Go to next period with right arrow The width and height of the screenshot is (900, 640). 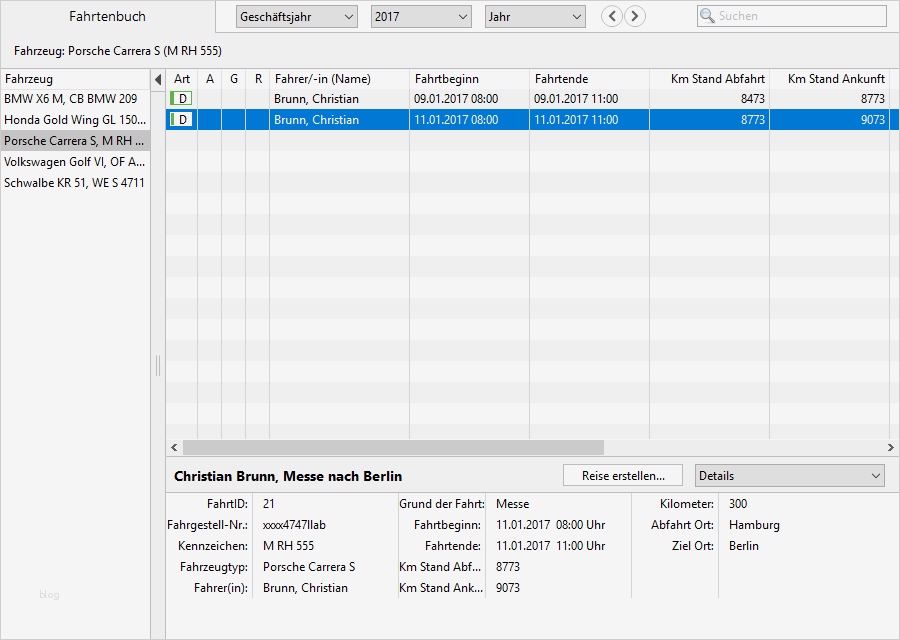635,17
